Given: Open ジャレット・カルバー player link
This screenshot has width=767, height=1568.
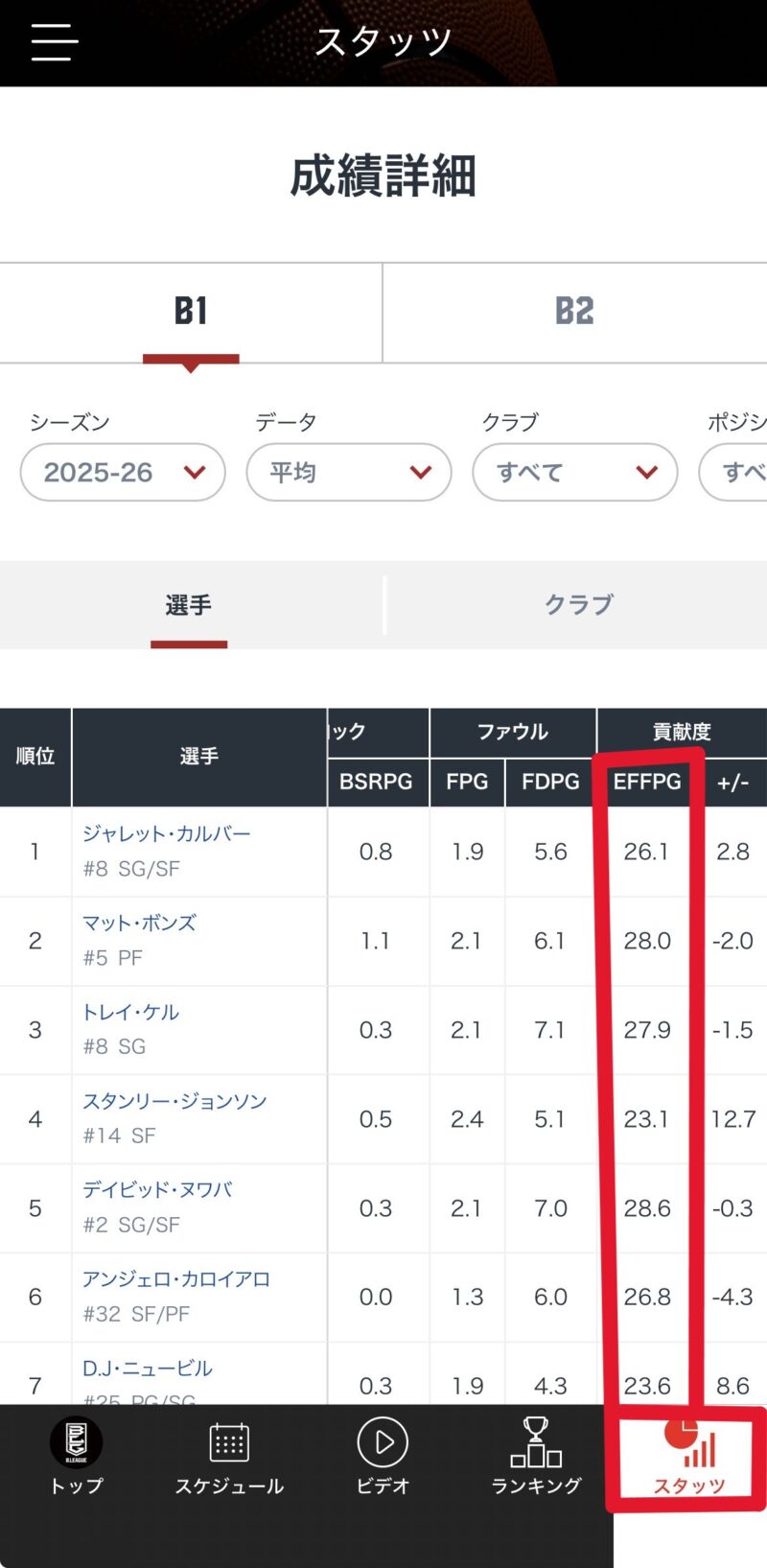Looking at the screenshot, I should click(166, 834).
